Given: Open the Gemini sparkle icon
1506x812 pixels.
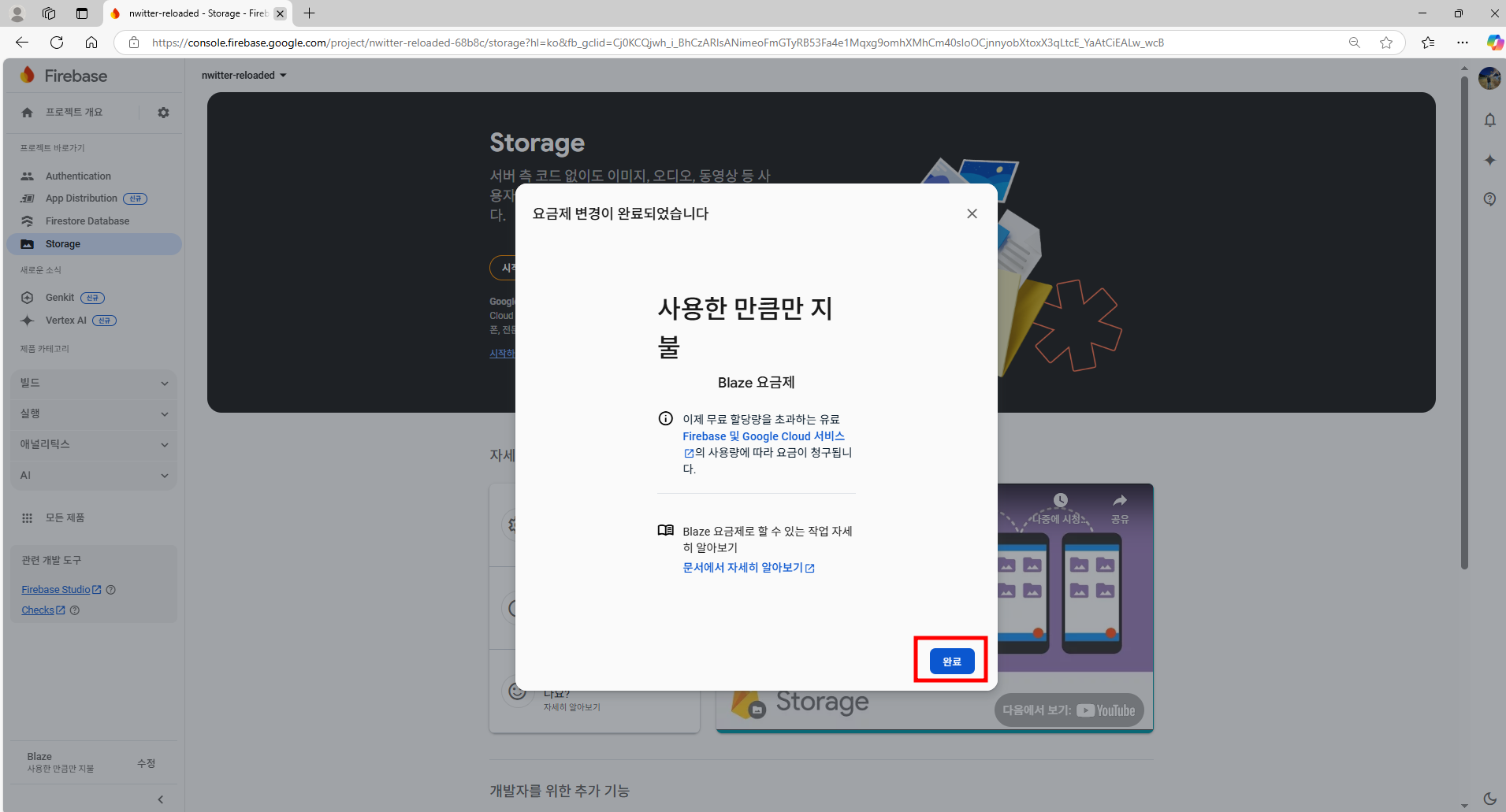Looking at the screenshot, I should [x=1489, y=160].
